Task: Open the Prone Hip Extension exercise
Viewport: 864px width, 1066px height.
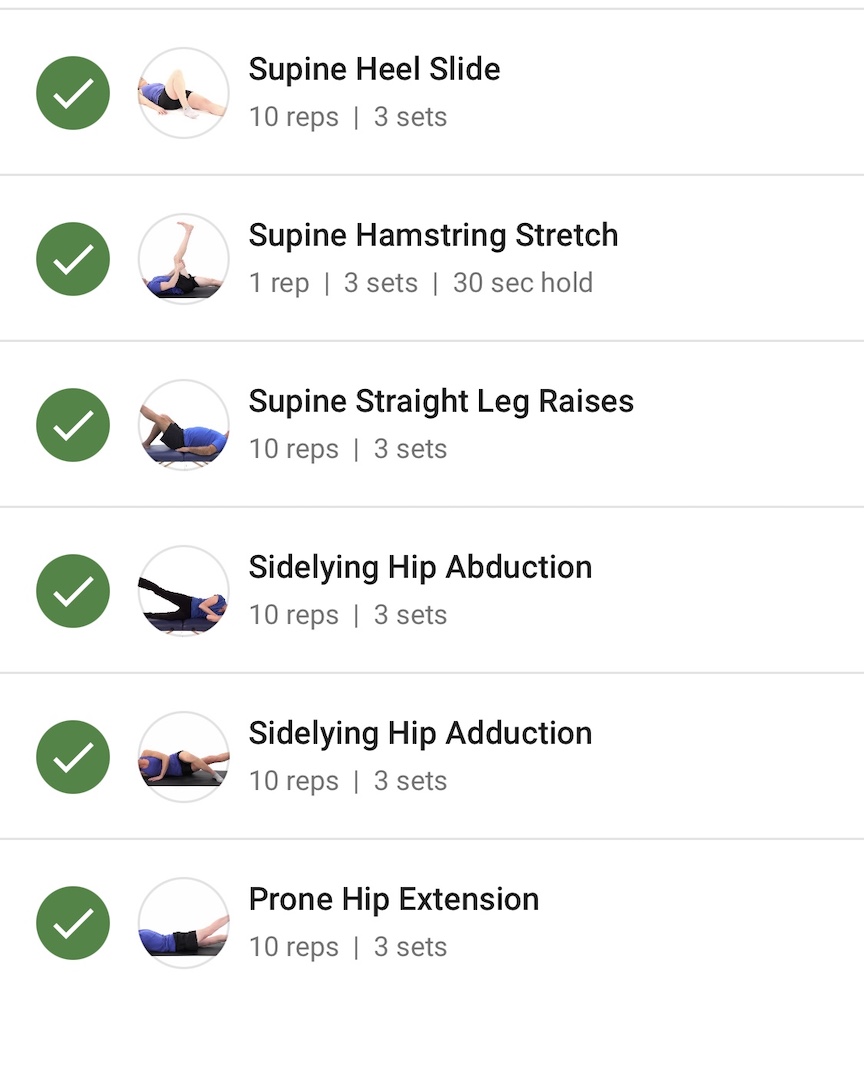Action: pos(394,899)
